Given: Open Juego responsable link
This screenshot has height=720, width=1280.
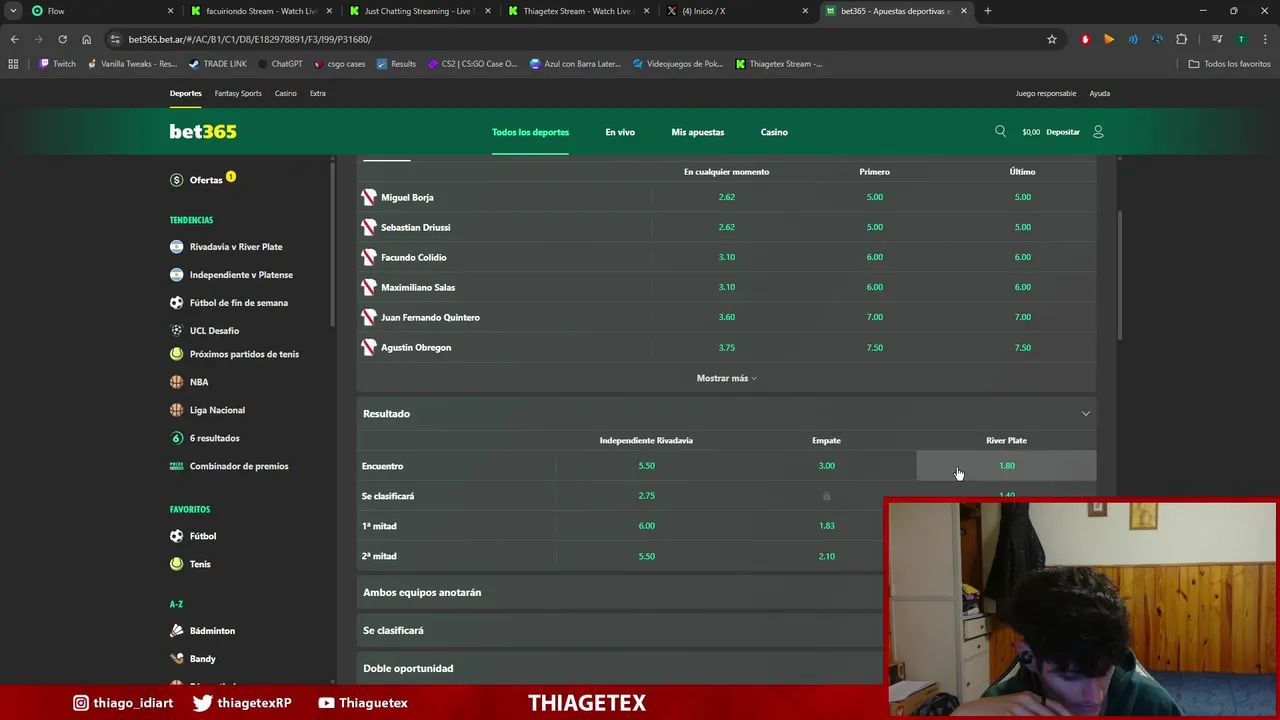Looking at the screenshot, I should (1046, 93).
